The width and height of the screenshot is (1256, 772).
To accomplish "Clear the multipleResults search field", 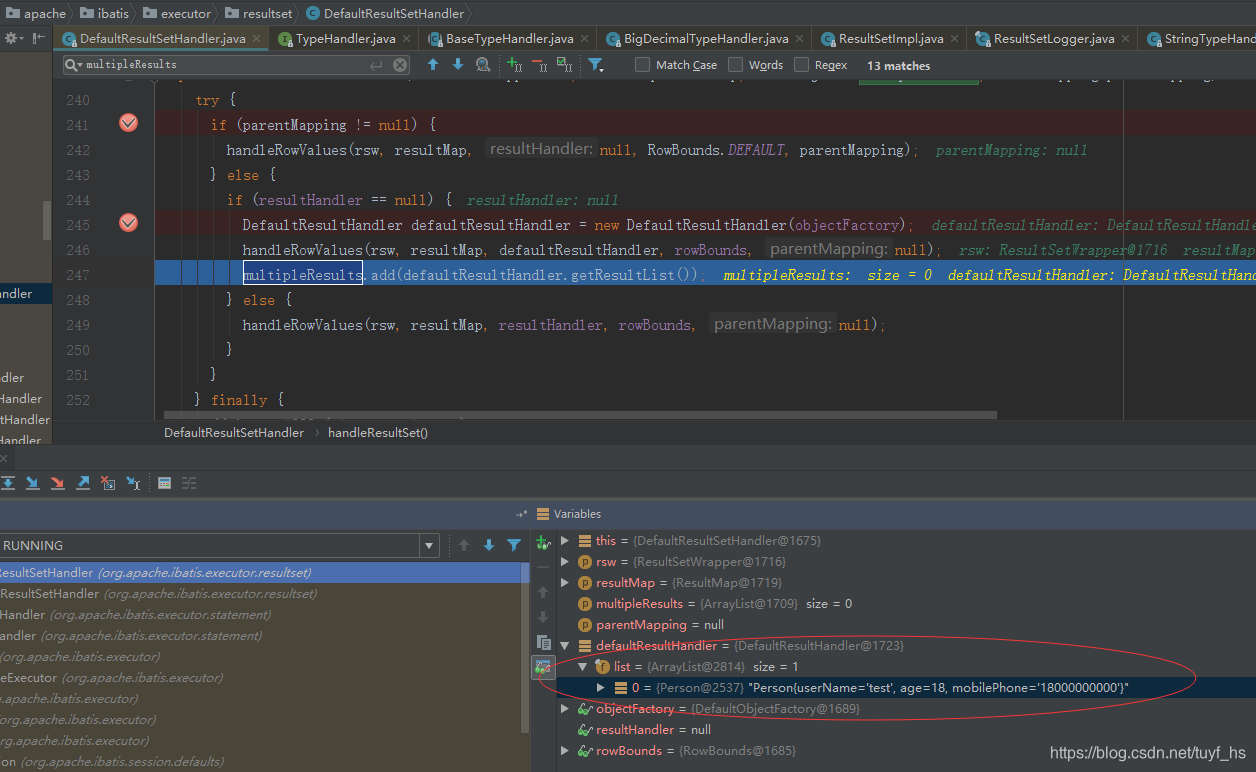I will tap(400, 65).
